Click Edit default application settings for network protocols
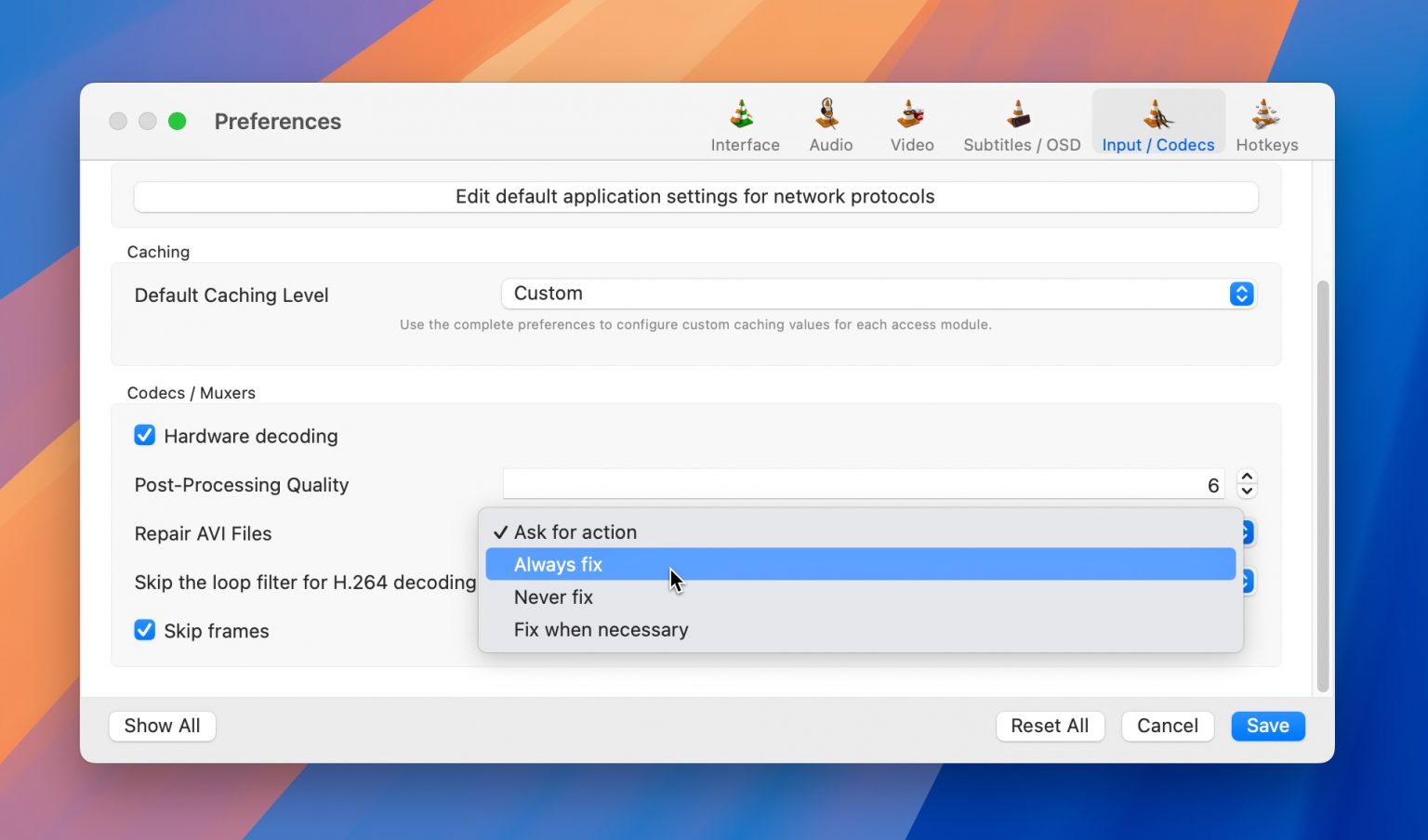The height and width of the screenshot is (840, 1428). 694,196
